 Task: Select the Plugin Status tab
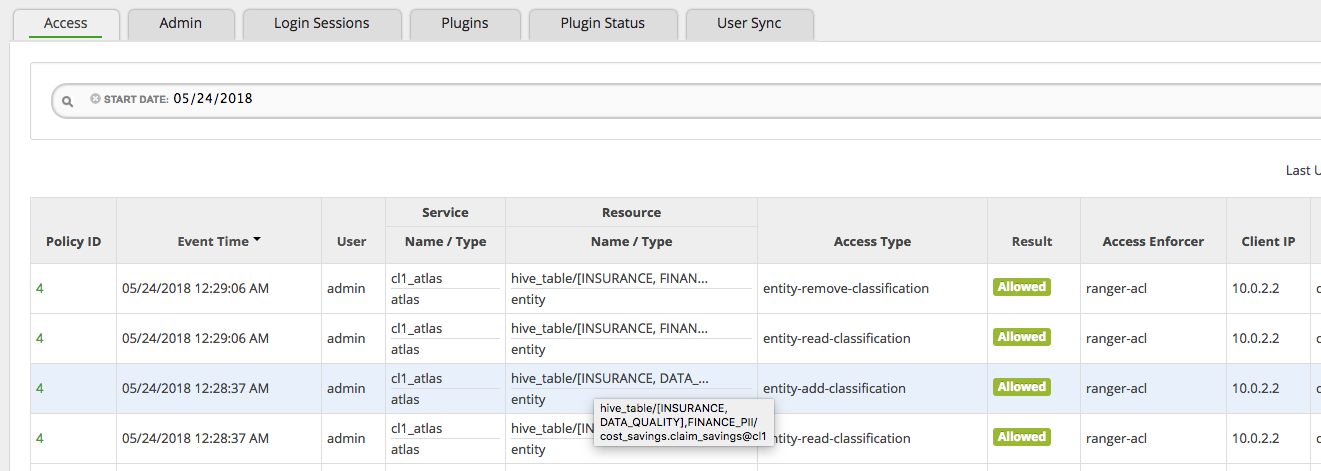pos(602,23)
